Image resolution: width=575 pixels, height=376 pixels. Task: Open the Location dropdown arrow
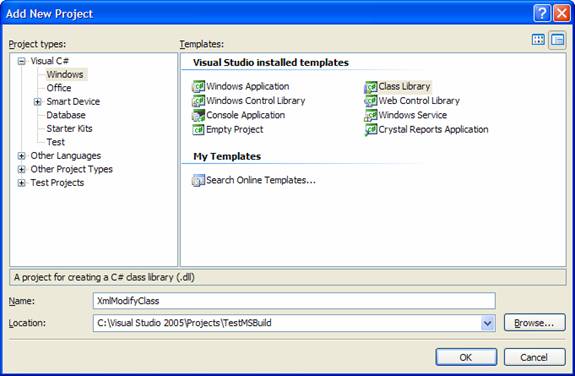tap(488, 323)
